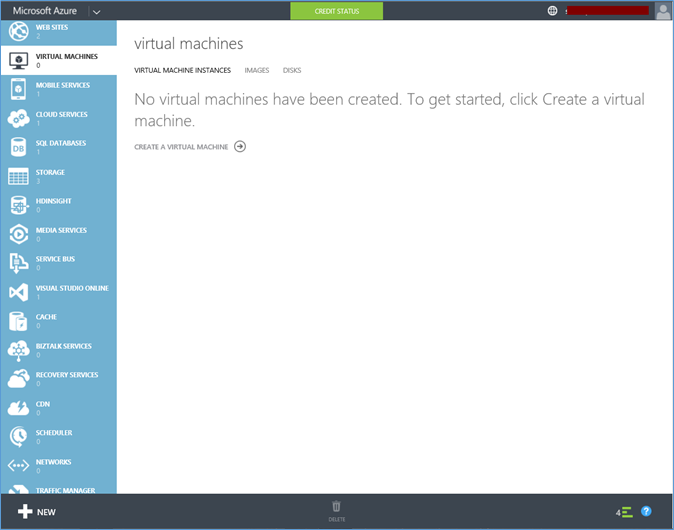Screen dimensions: 674x530
Task: Click the Virtual Machines sidebar label text
Action: coord(67,56)
